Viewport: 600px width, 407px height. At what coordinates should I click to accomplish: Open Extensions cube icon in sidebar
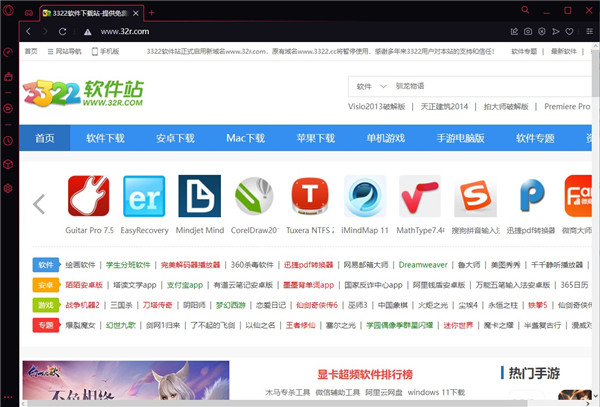(x=8, y=164)
